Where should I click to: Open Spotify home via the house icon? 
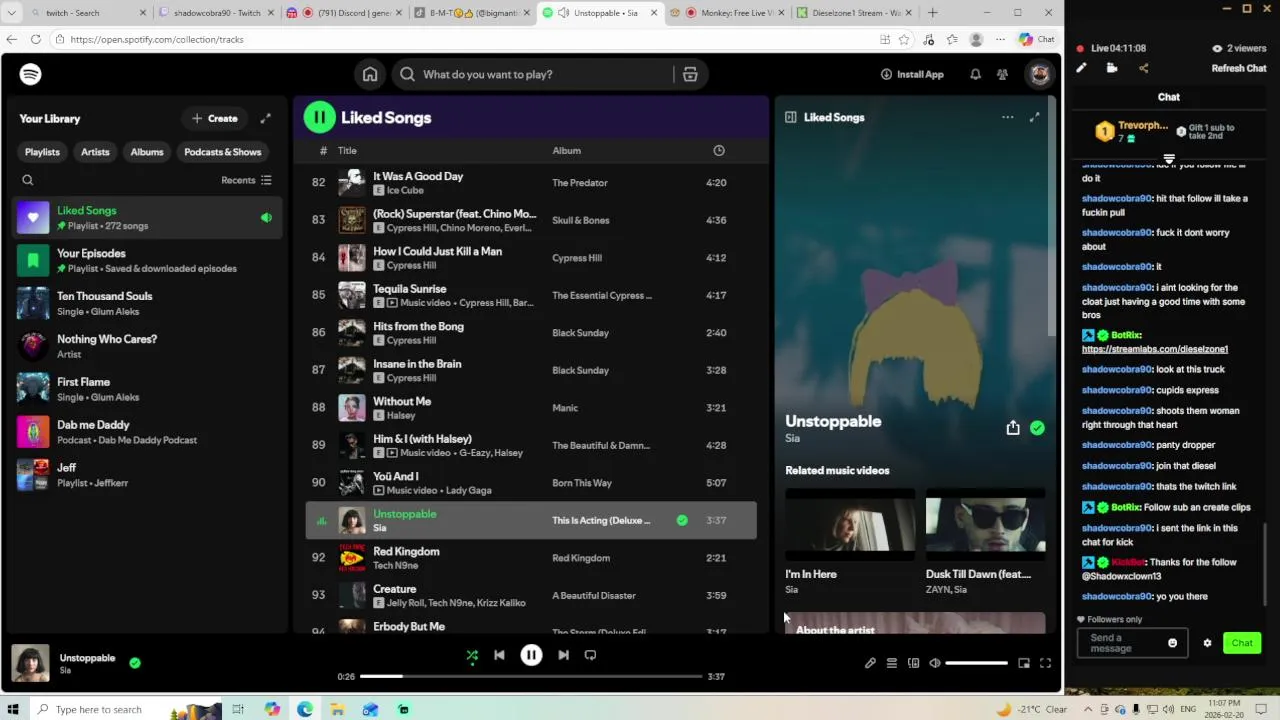[370, 74]
